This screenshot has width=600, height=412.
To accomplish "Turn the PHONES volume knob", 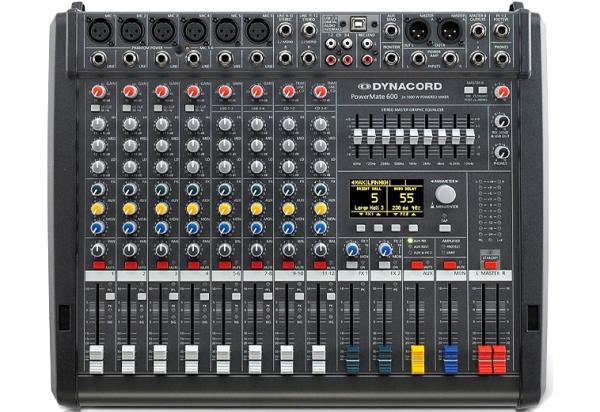I will [x=502, y=152].
